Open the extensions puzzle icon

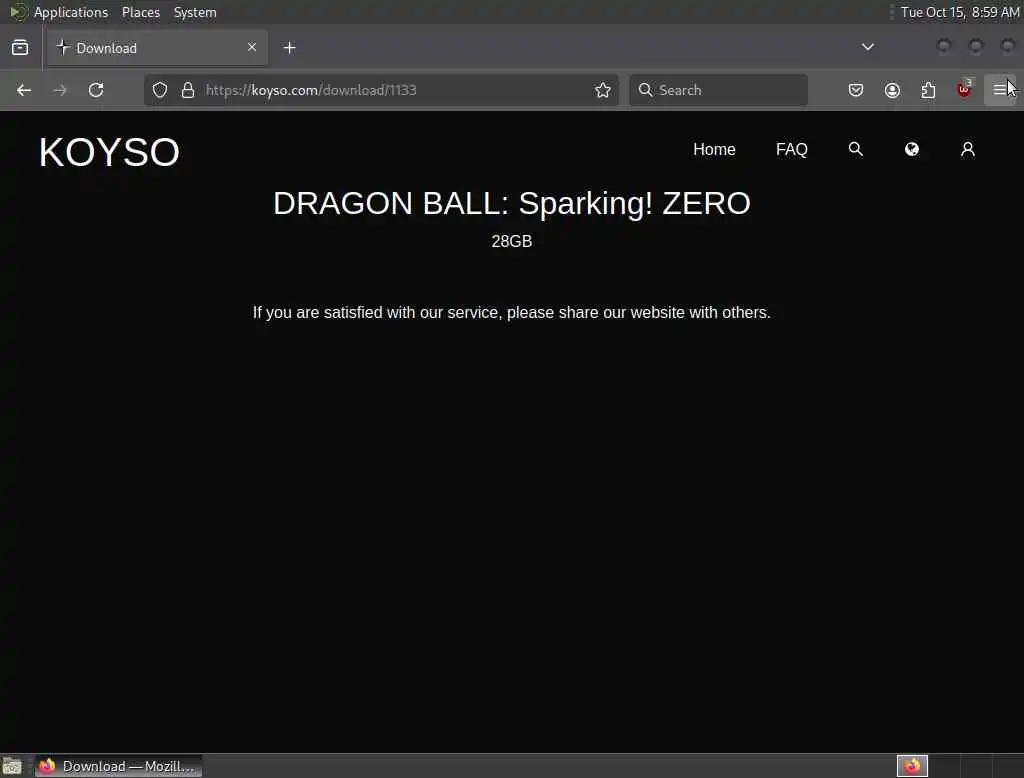click(928, 90)
